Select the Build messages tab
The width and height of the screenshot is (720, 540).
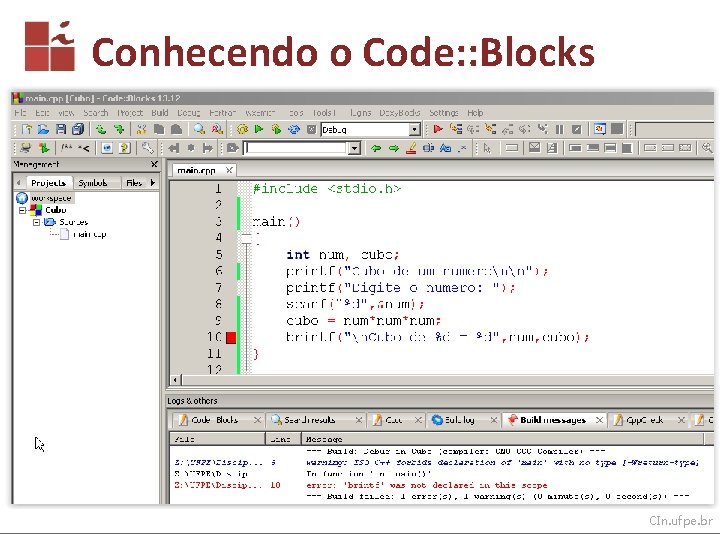[x=553, y=420]
